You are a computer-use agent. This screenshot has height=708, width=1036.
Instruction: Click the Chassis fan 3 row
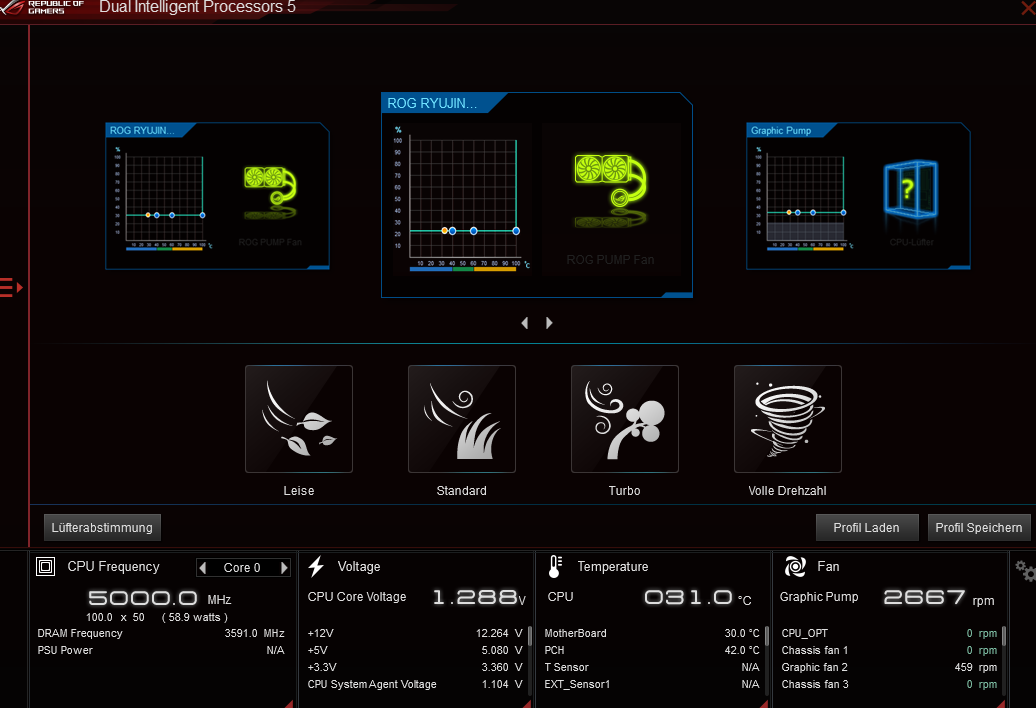[889, 684]
